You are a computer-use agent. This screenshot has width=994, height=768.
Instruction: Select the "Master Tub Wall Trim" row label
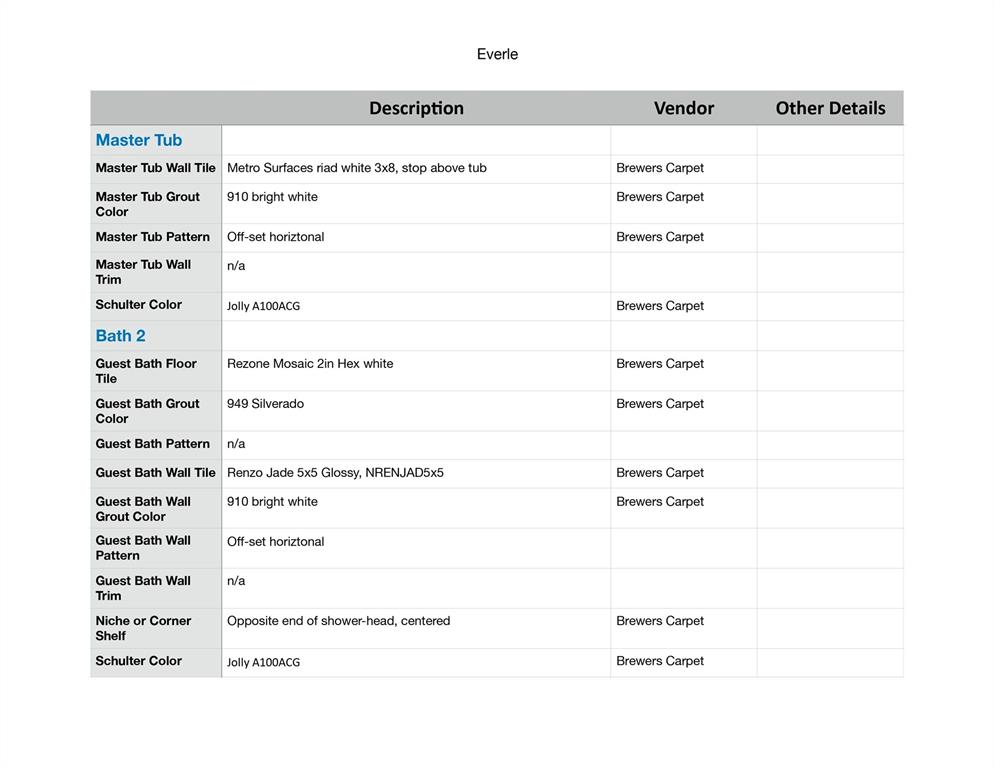[x=143, y=272]
